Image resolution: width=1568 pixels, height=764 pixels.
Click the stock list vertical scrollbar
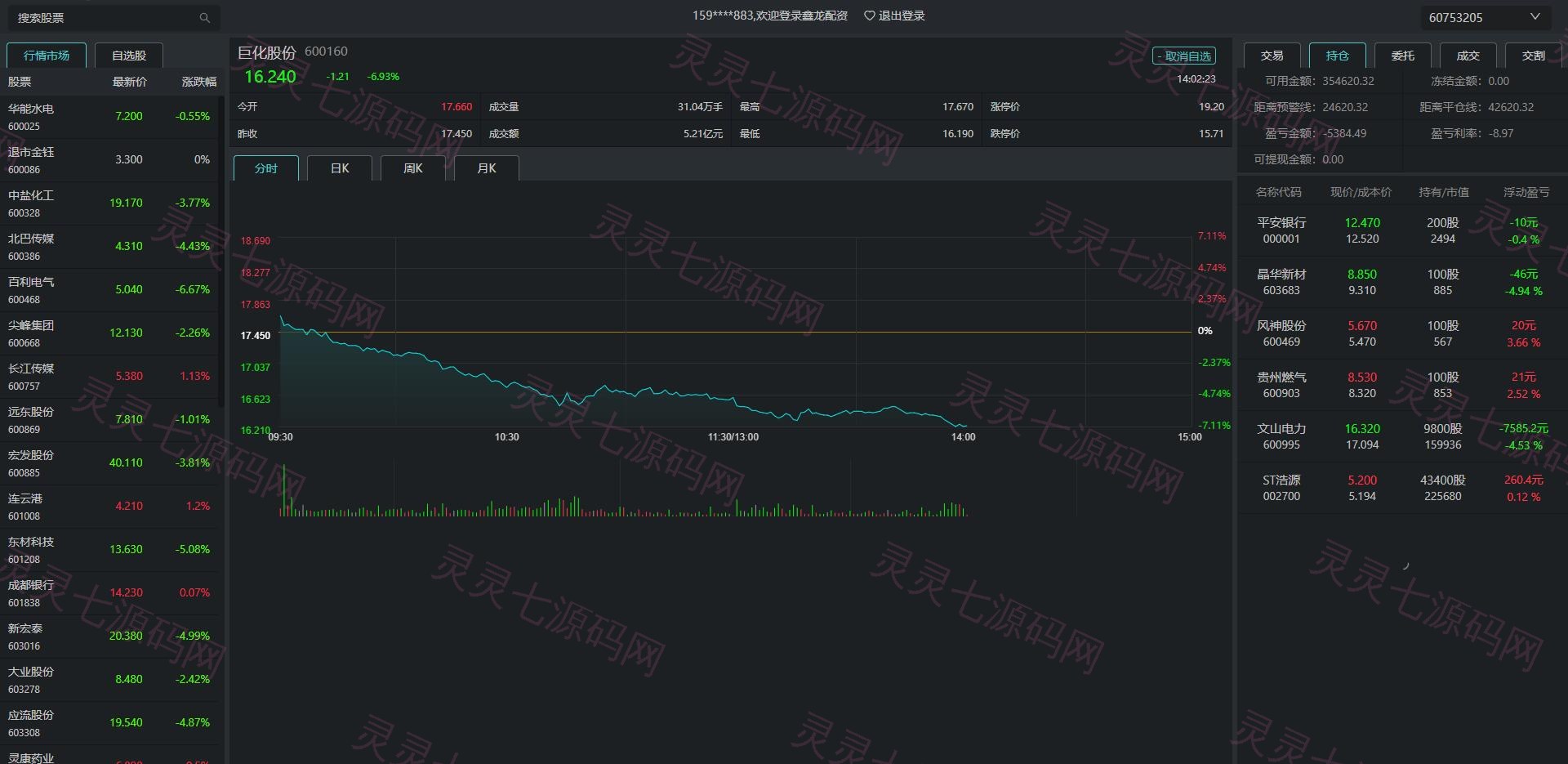coord(221,252)
